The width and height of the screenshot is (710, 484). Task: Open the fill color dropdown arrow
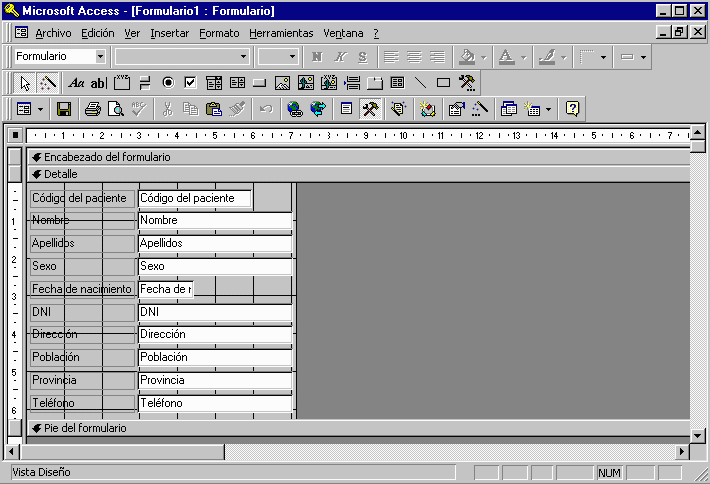pyautogui.click(x=484, y=57)
